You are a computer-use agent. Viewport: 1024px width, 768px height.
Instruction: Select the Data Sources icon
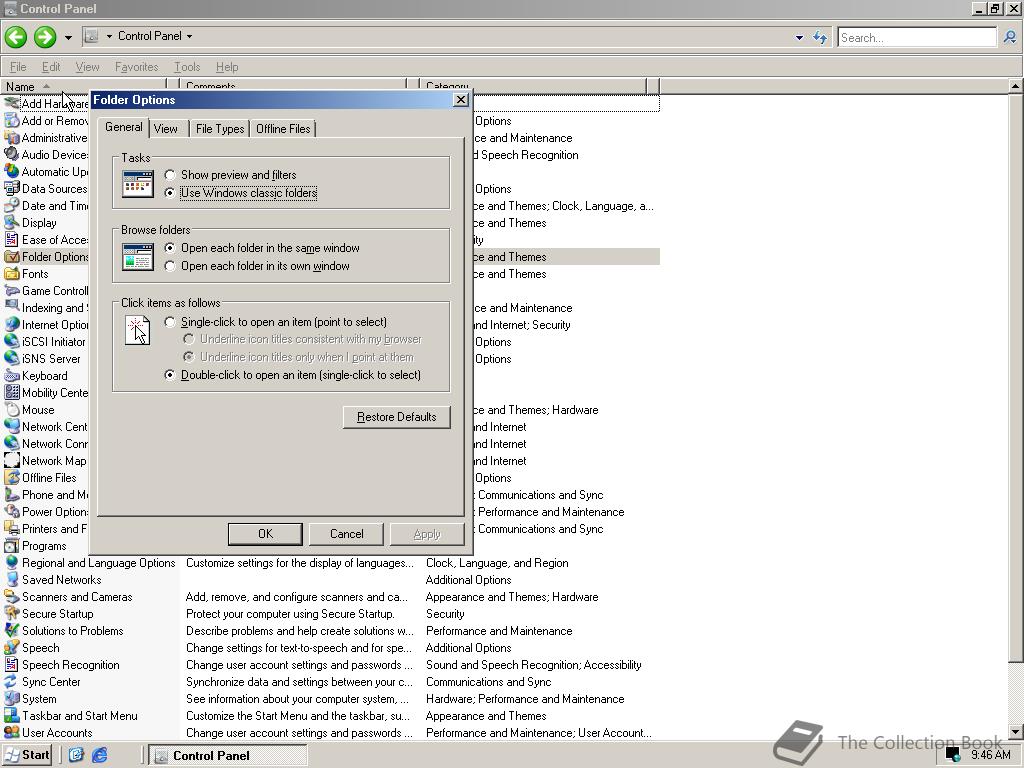[x=12, y=189]
